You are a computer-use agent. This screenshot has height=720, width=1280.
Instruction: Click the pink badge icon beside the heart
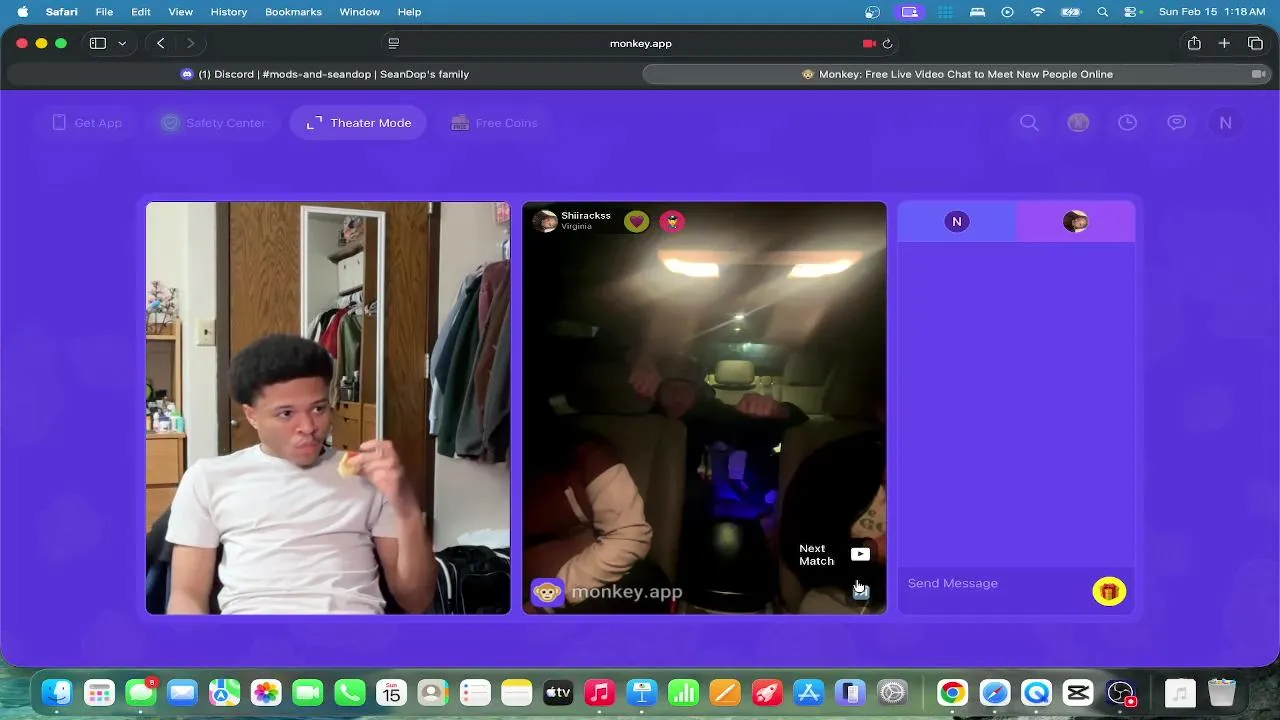click(x=672, y=221)
